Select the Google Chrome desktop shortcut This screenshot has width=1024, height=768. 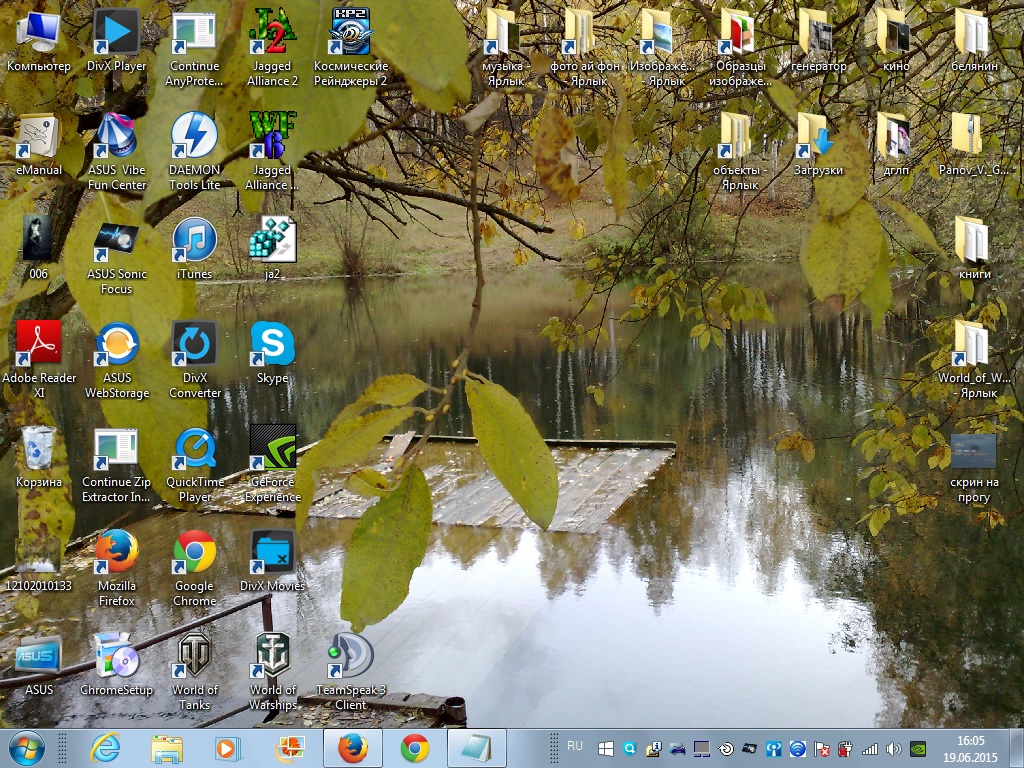(x=194, y=553)
